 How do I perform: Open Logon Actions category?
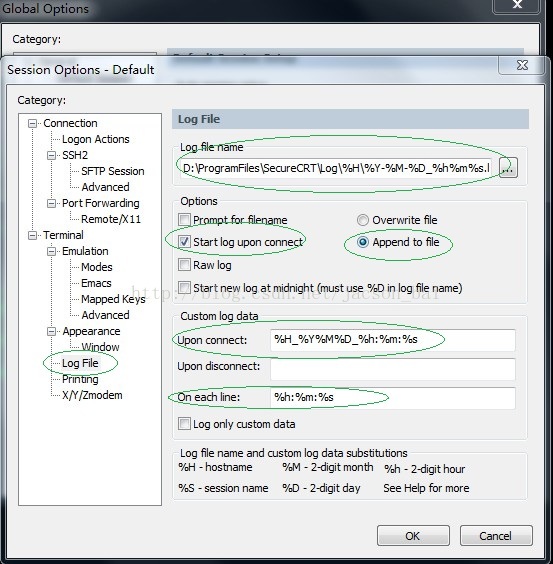click(x=95, y=139)
